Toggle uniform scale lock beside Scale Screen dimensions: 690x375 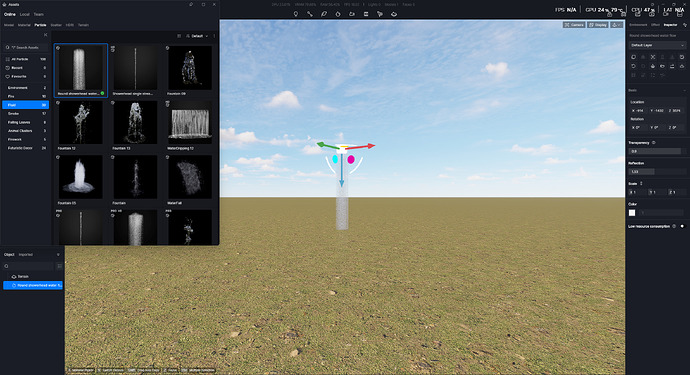(641, 184)
